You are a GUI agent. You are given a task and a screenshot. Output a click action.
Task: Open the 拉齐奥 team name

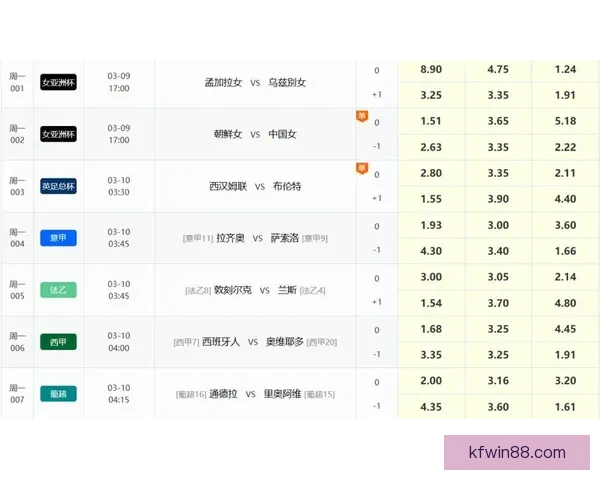tap(230, 238)
